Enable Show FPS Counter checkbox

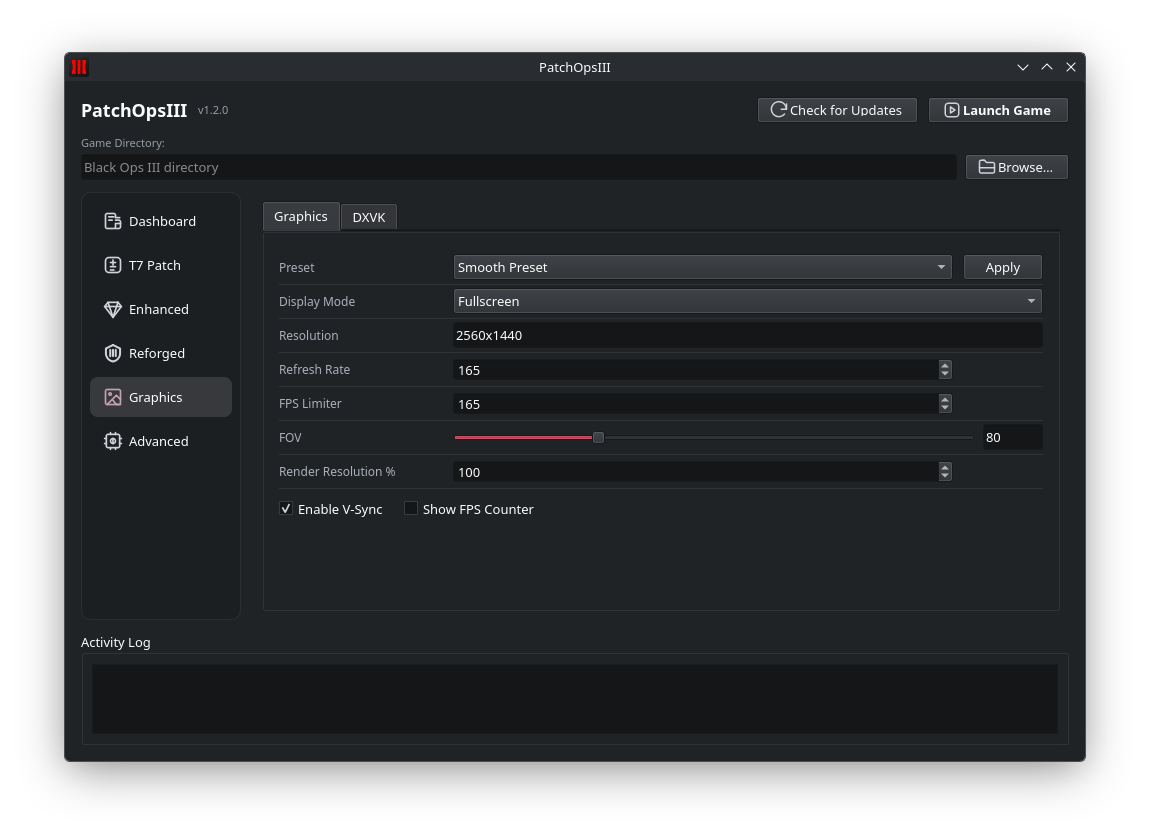tap(411, 509)
